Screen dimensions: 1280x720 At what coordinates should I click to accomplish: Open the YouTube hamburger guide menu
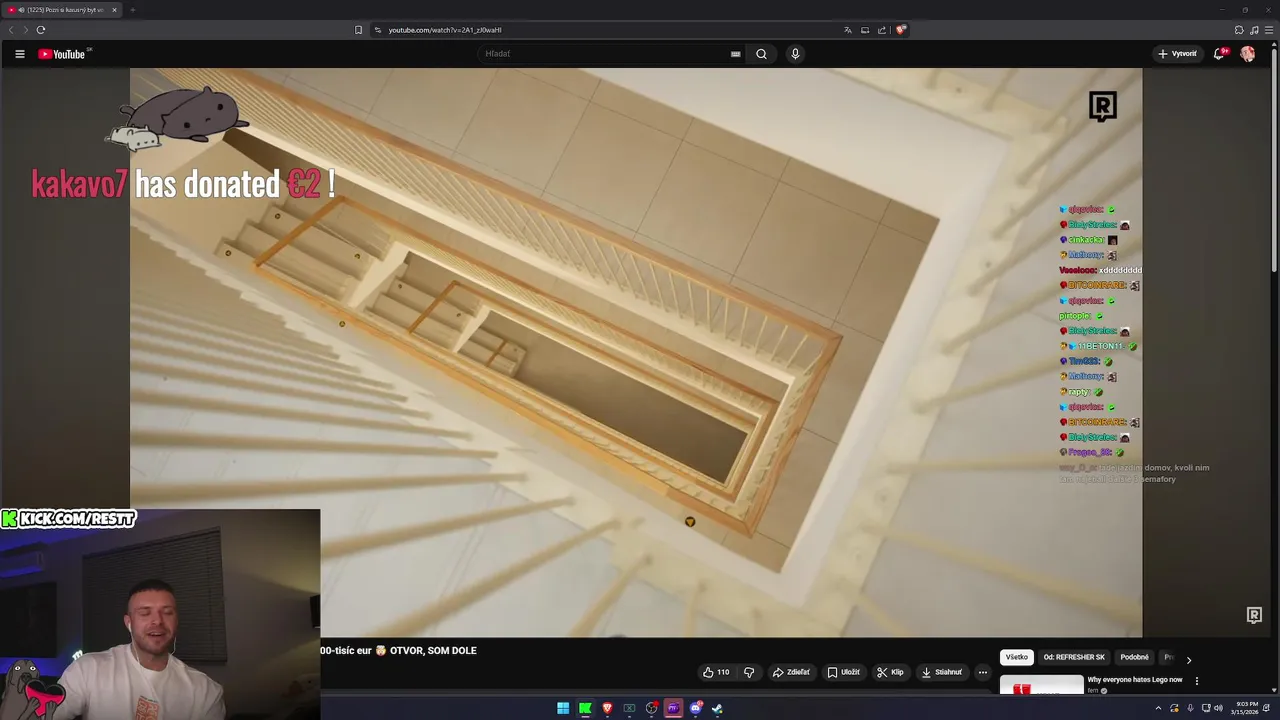point(19,54)
